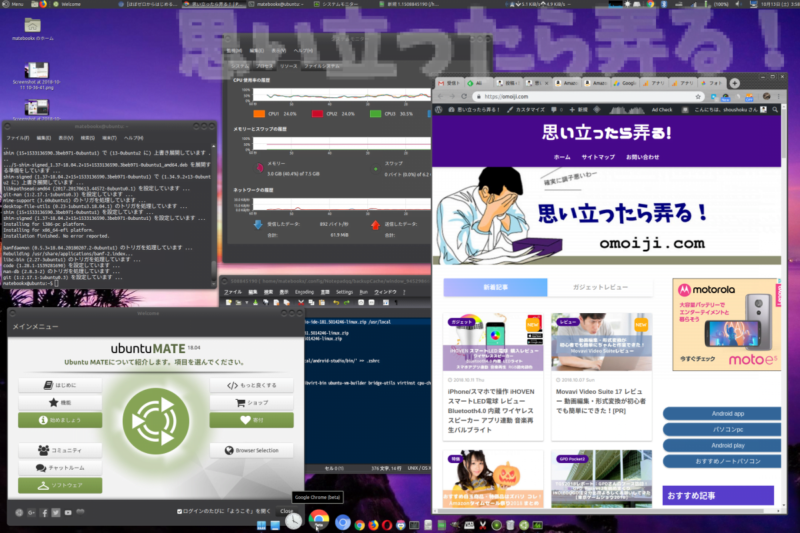Click the はじめに button in Welcome

click(60, 385)
